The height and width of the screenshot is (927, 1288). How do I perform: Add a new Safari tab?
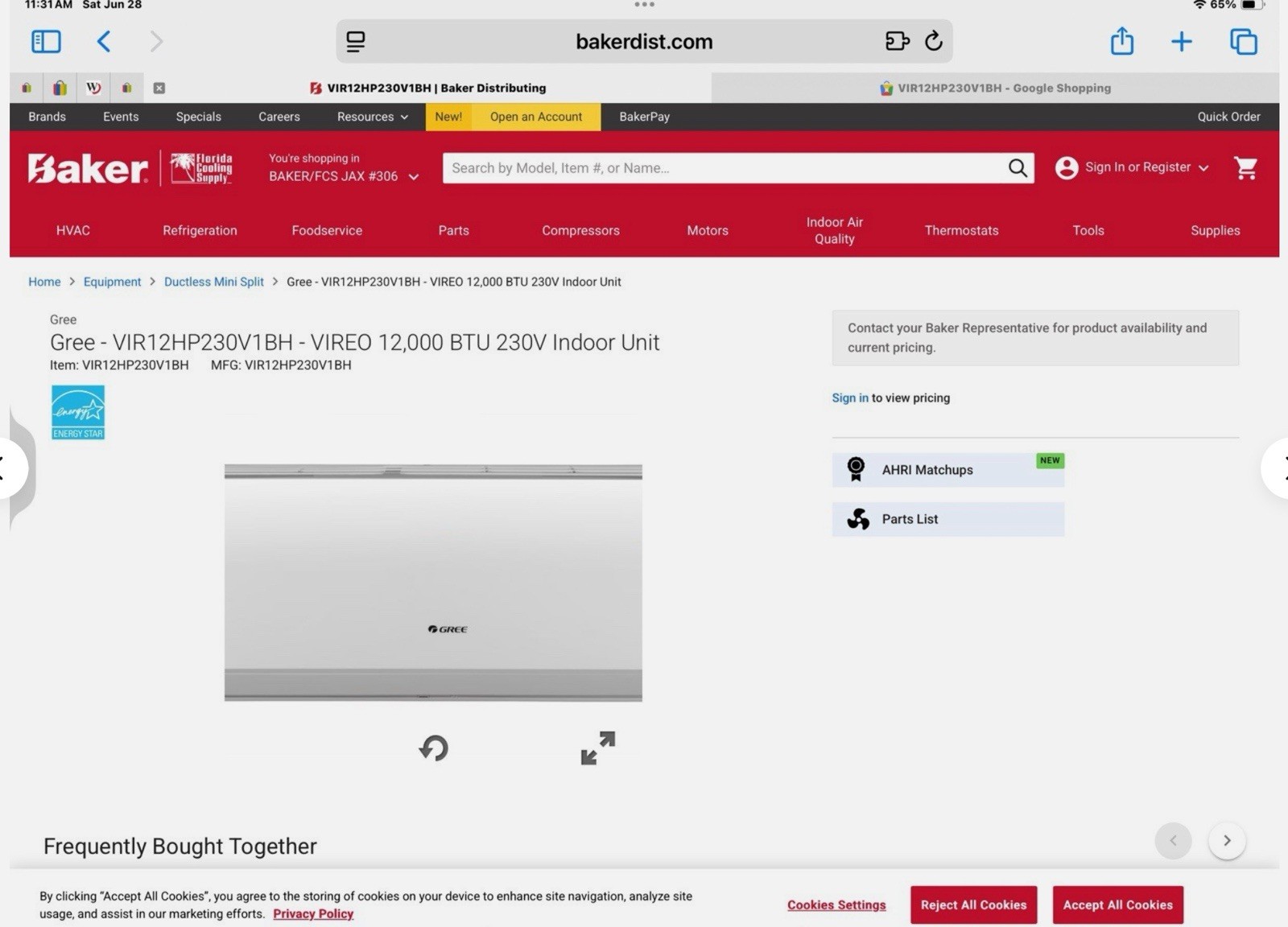point(1181,41)
